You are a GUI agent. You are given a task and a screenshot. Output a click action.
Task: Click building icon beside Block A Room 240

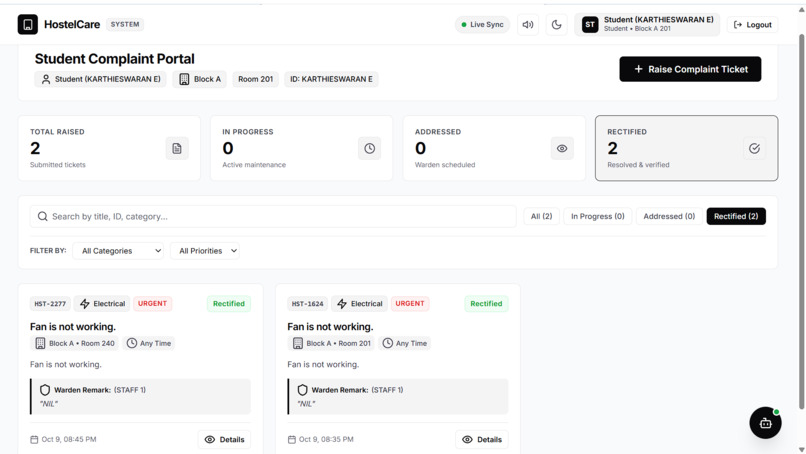[x=40, y=343]
